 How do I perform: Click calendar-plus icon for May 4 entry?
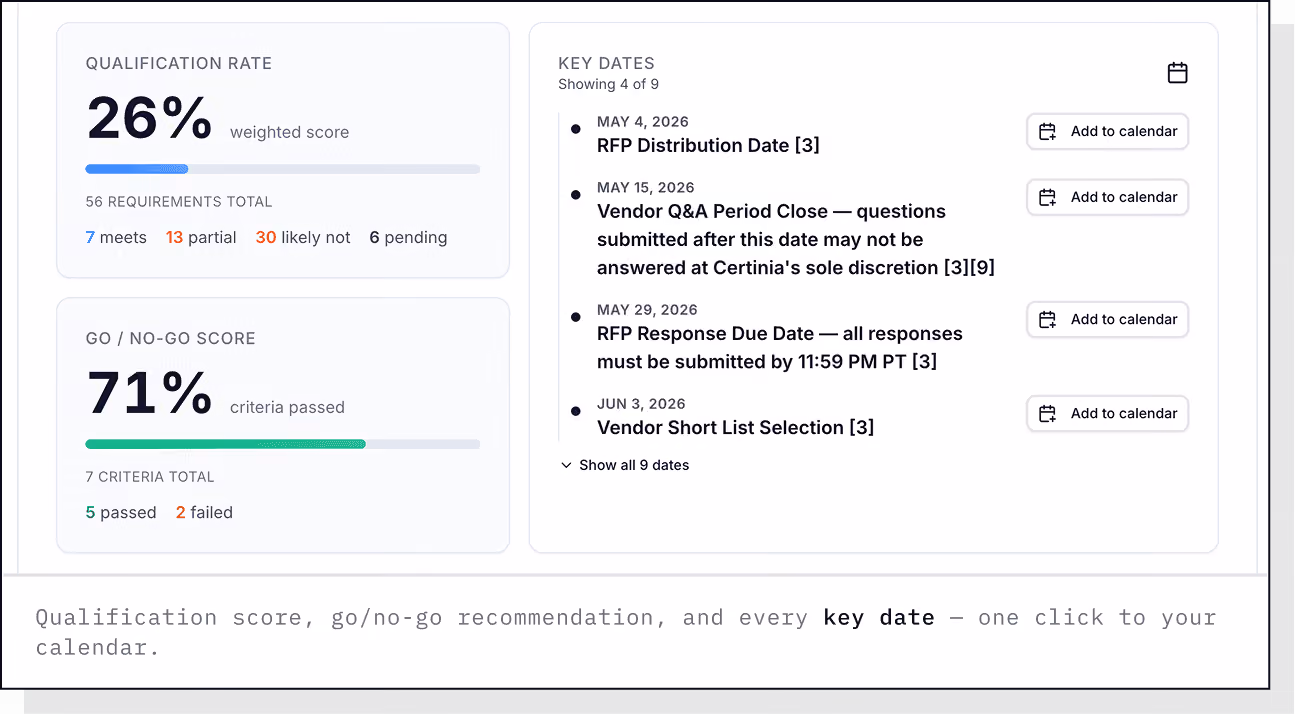[x=1047, y=131]
